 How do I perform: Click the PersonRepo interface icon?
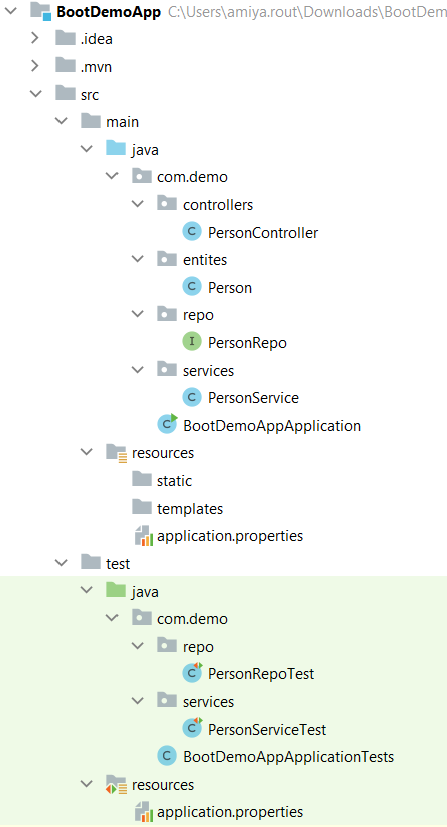click(x=192, y=342)
